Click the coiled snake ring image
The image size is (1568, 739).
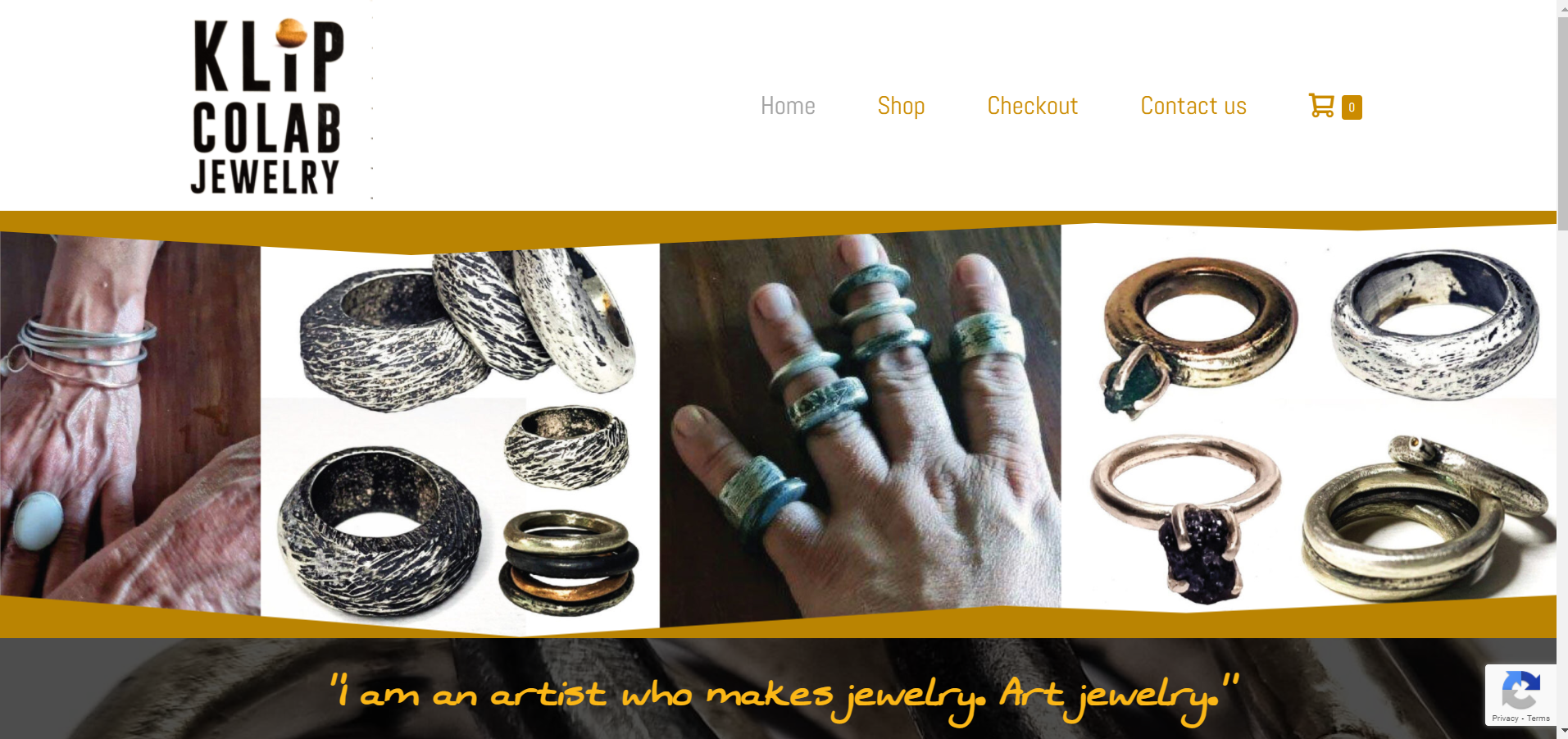(x=1426, y=517)
